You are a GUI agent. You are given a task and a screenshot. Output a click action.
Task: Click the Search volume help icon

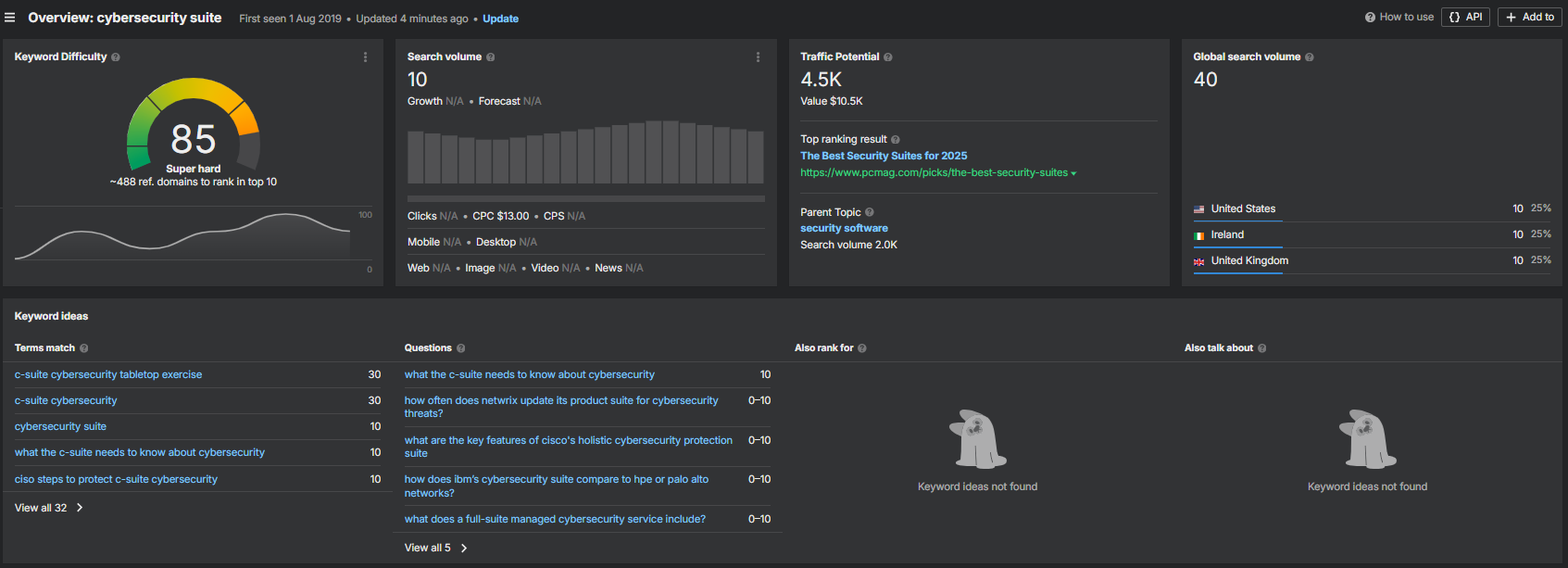491,57
